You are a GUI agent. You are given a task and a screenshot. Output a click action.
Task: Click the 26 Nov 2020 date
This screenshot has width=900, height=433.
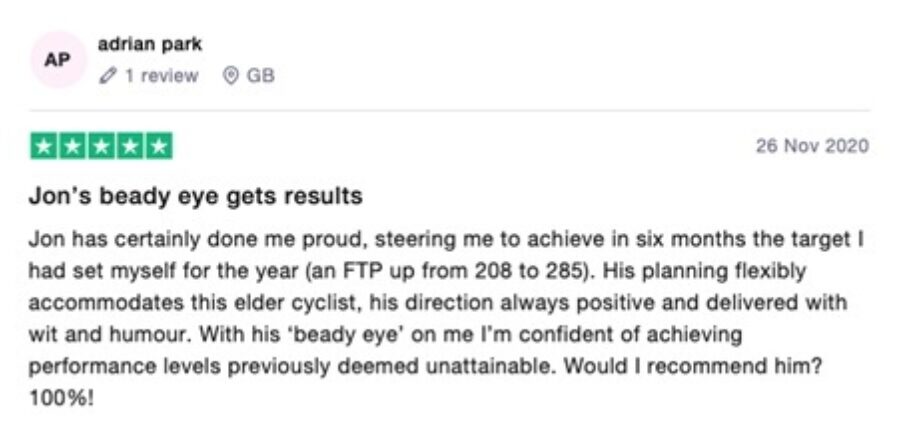pyautogui.click(x=812, y=146)
